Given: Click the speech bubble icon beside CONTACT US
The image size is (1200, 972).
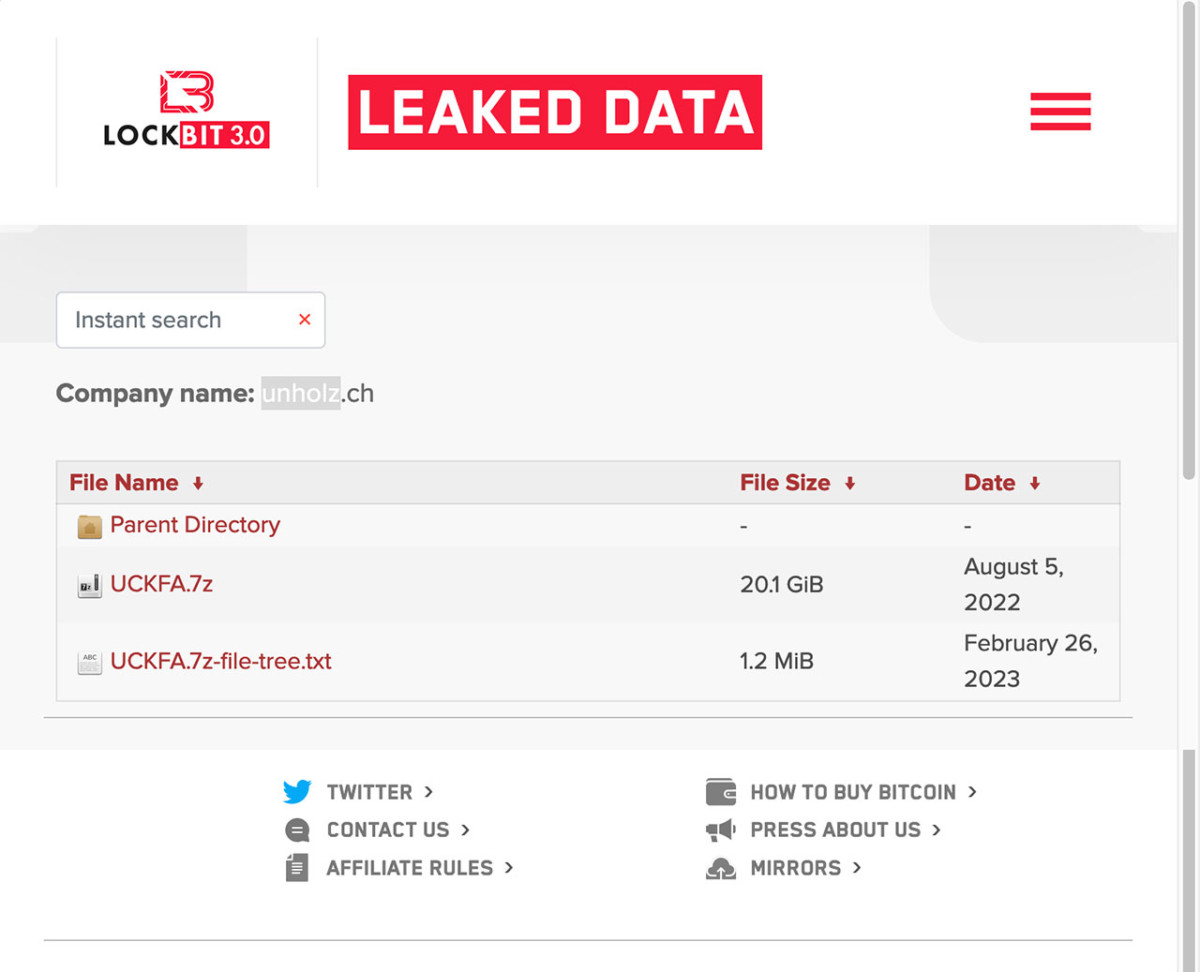Looking at the screenshot, I should [297, 829].
